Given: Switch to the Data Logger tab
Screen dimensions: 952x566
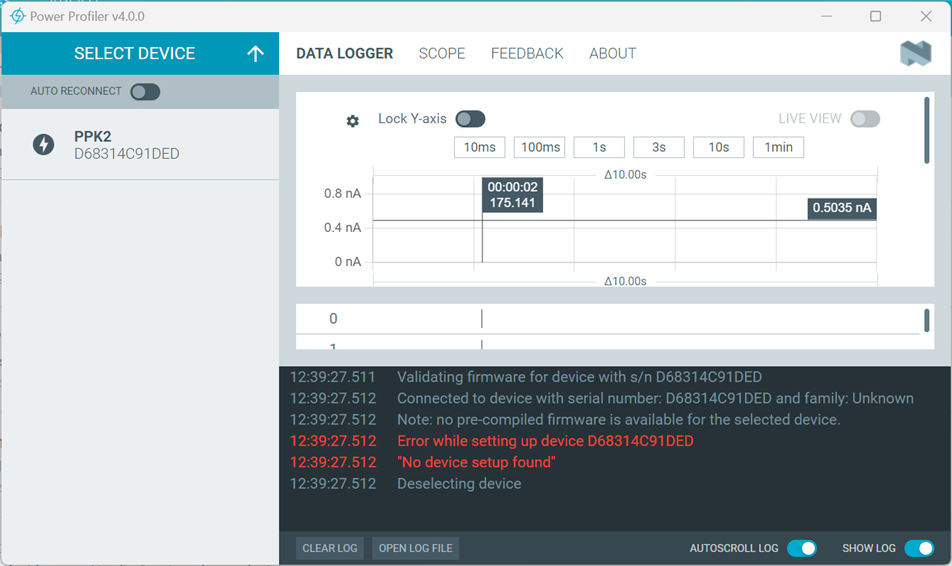Looking at the screenshot, I should (x=344, y=53).
